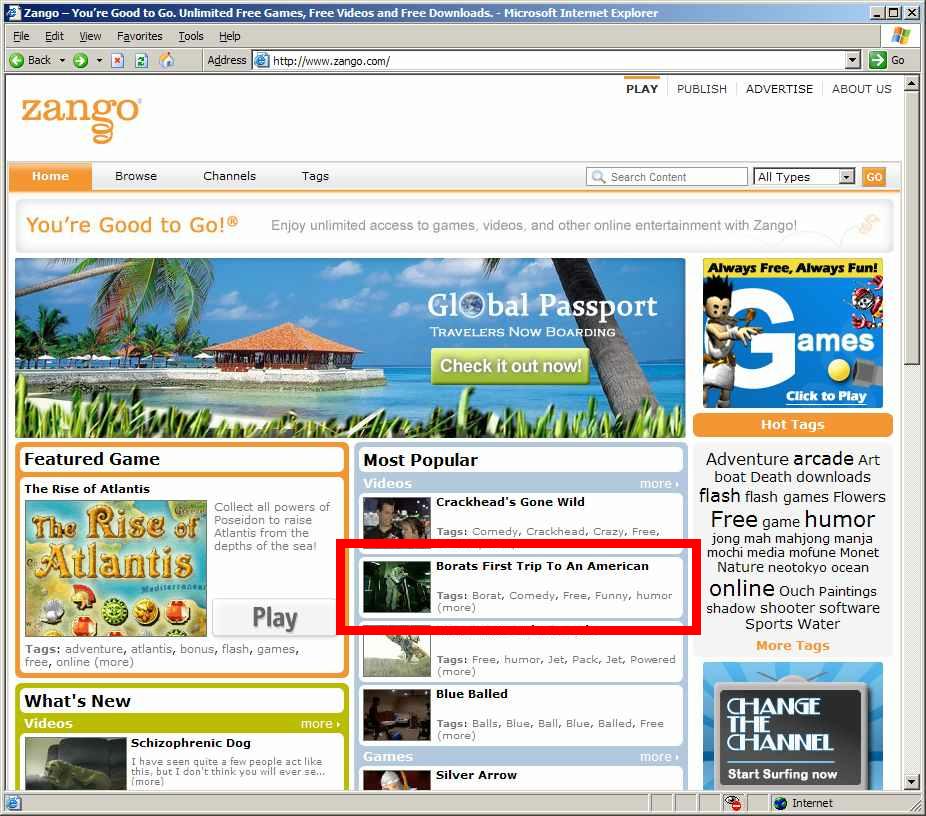The height and width of the screenshot is (816, 926).
Task: Open the Tools menu
Action: coord(191,36)
